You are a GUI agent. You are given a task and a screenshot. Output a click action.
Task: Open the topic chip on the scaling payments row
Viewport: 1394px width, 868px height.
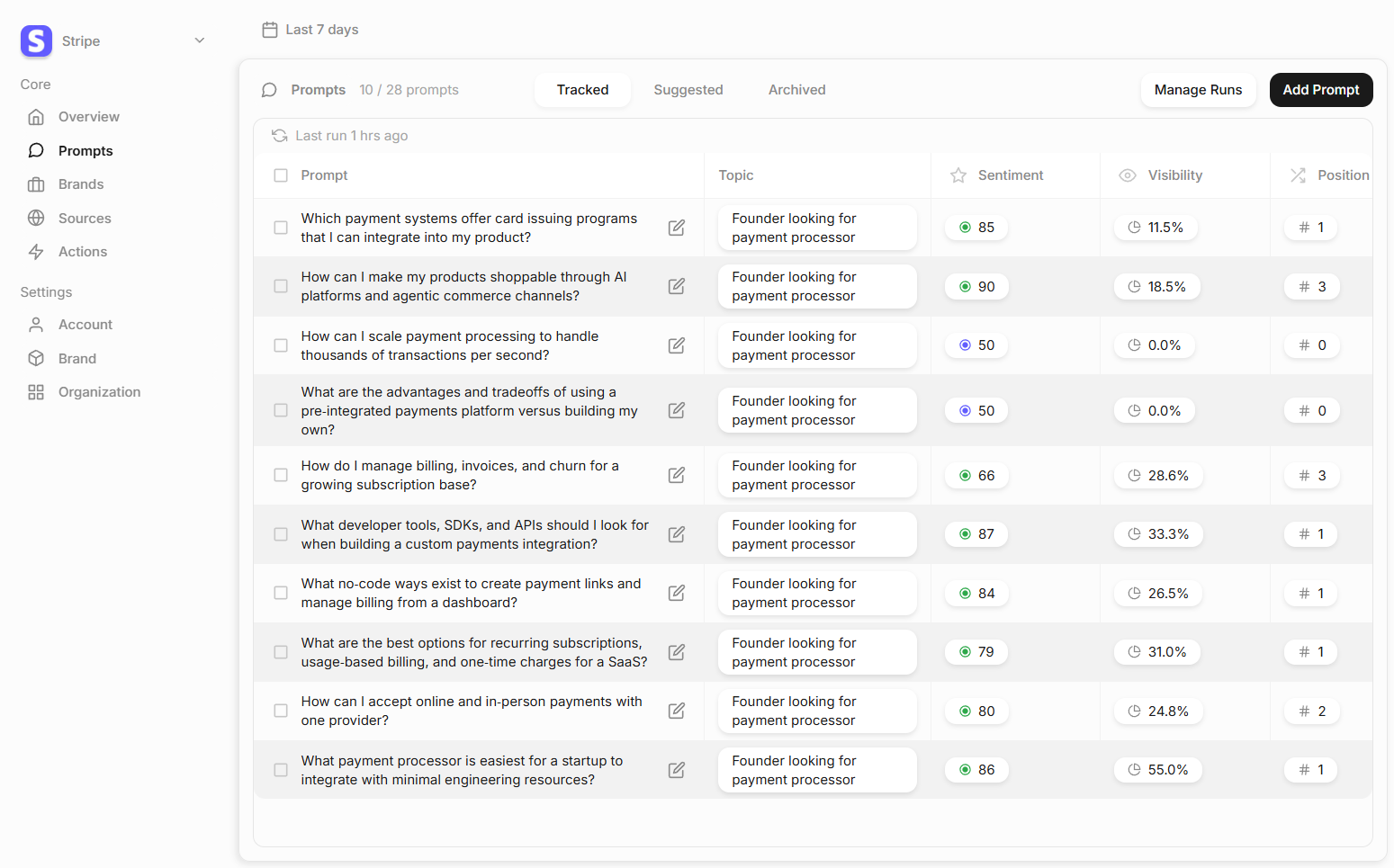(x=816, y=345)
